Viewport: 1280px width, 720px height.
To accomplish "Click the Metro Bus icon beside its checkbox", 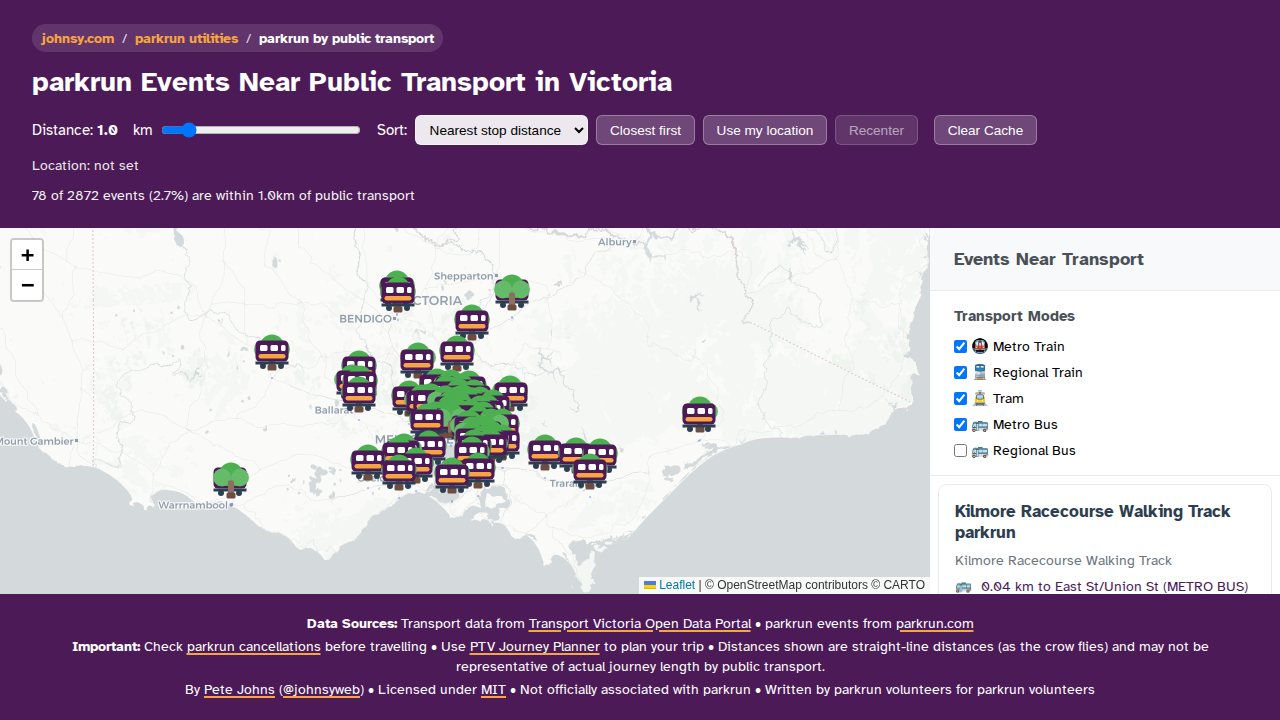I will (981, 424).
